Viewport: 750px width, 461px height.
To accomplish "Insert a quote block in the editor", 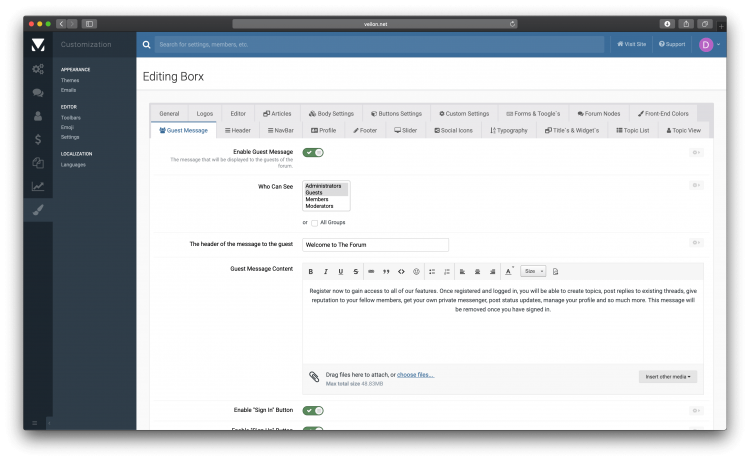I will 386,272.
